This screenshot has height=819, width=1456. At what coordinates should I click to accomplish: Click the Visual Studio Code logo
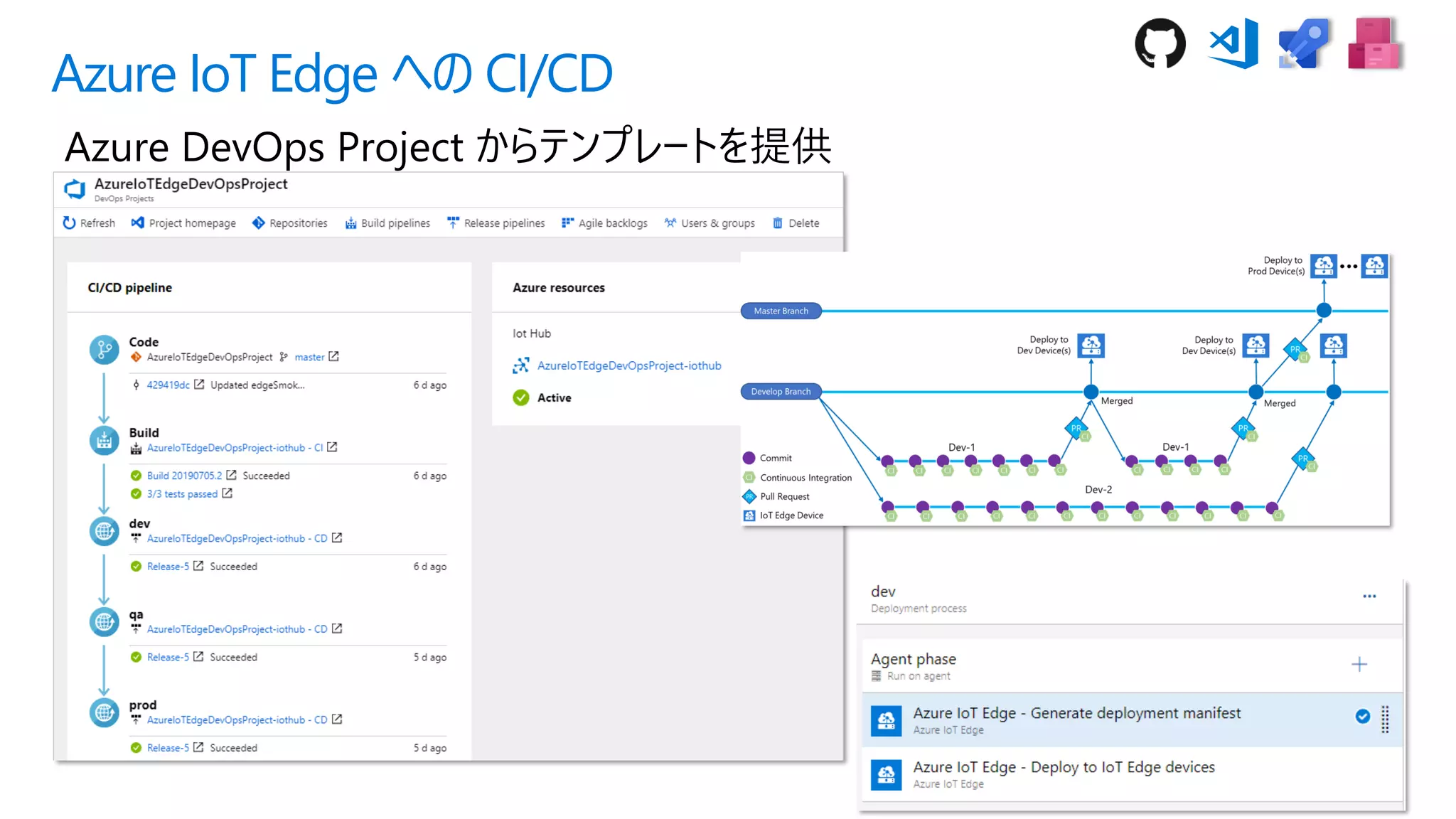(x=1234, y=43)
